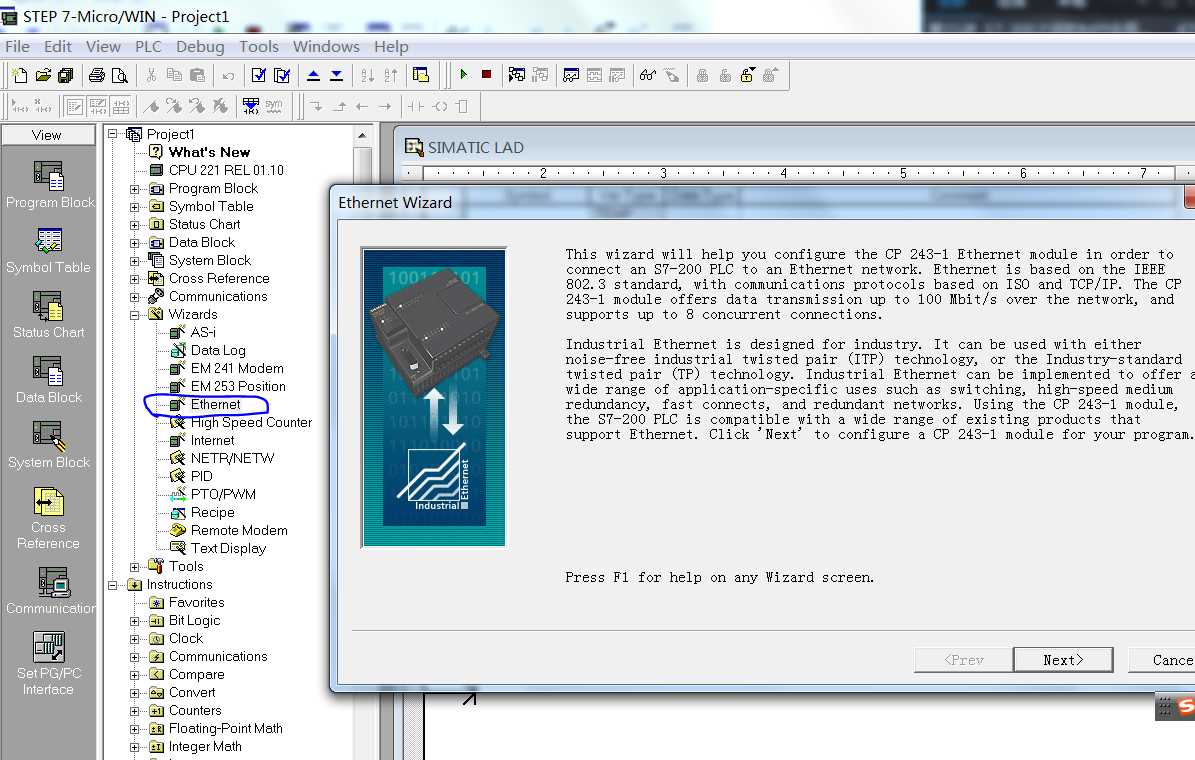
Task: Expand the Bit Logic instruction folder
Action: click(x=134, y=621)
